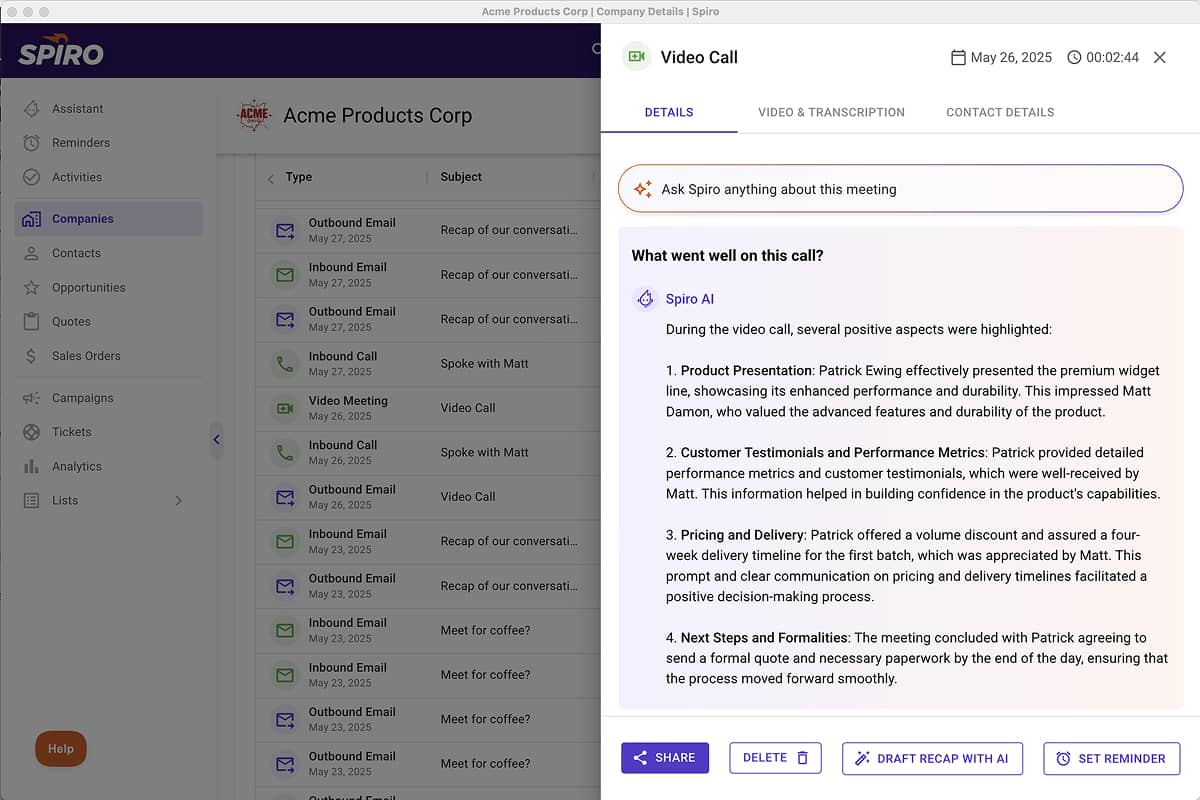Click the green video call icon in panel header
This screenshot has width=1200, height=800.
tap(635, 57)
